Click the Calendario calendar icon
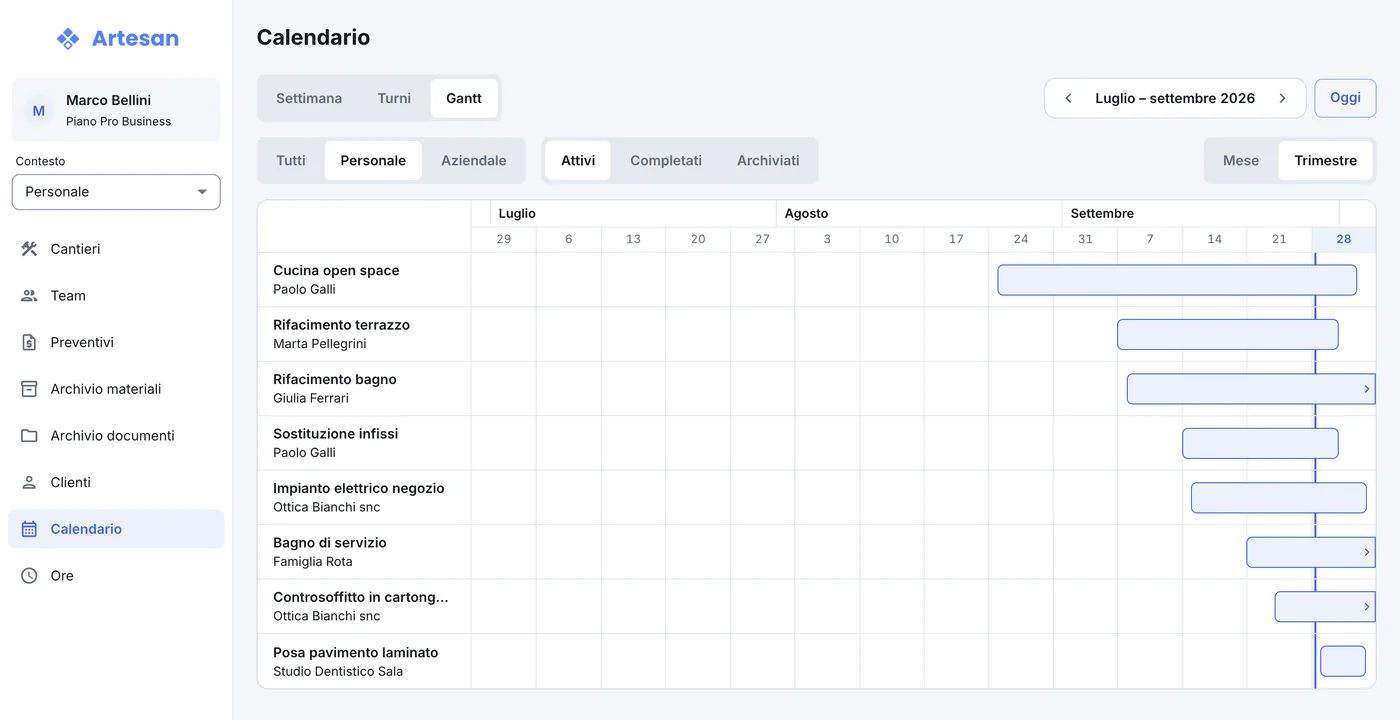Viewport: 1400px width, 720px height. (x=29, y=529)
